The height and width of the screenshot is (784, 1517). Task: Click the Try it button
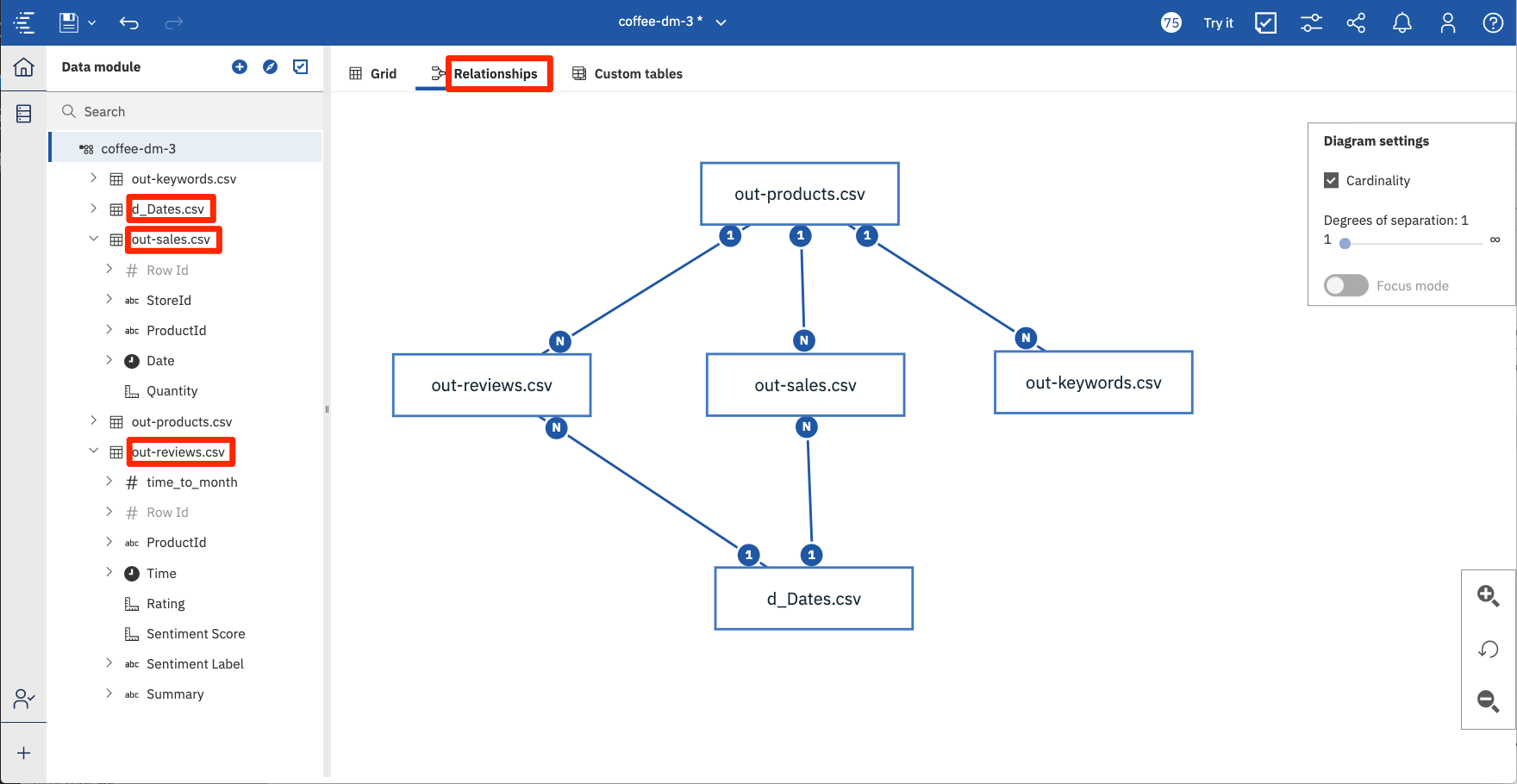point(1218,23)
